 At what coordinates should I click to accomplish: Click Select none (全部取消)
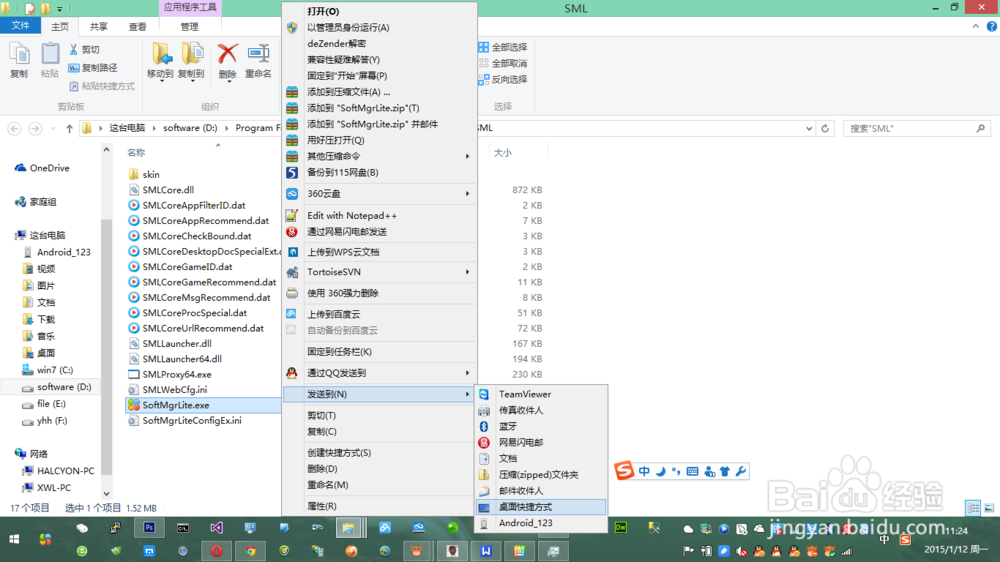(x=503, y=63)
